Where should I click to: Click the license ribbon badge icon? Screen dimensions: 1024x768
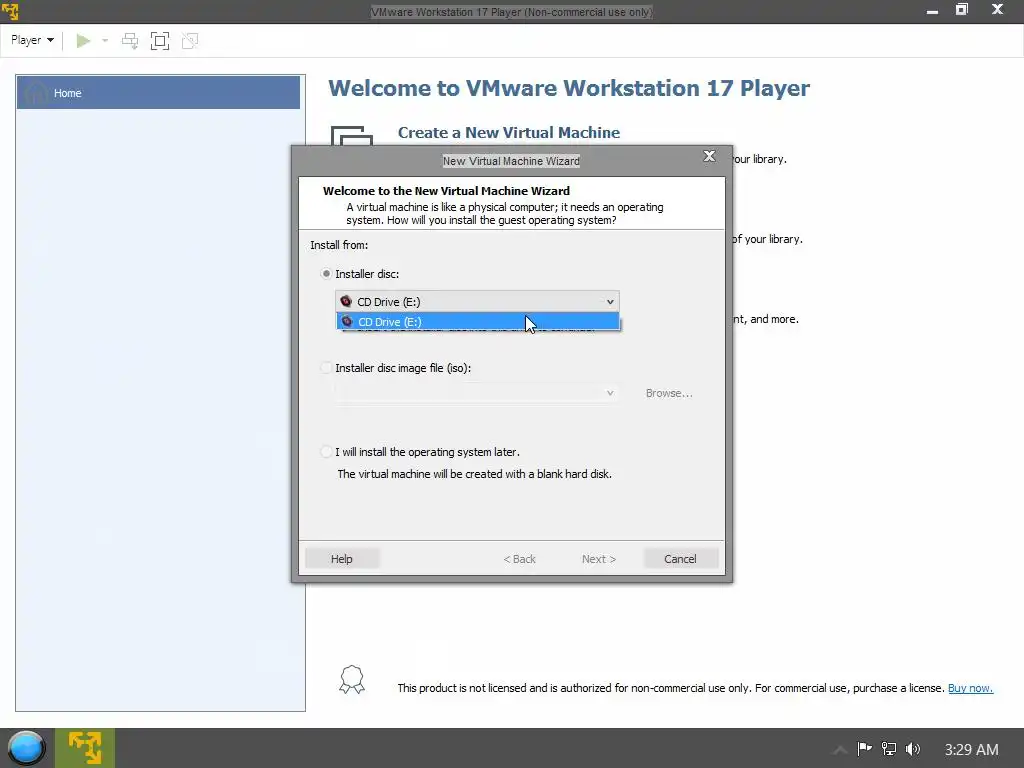click(x=352, y=680)
